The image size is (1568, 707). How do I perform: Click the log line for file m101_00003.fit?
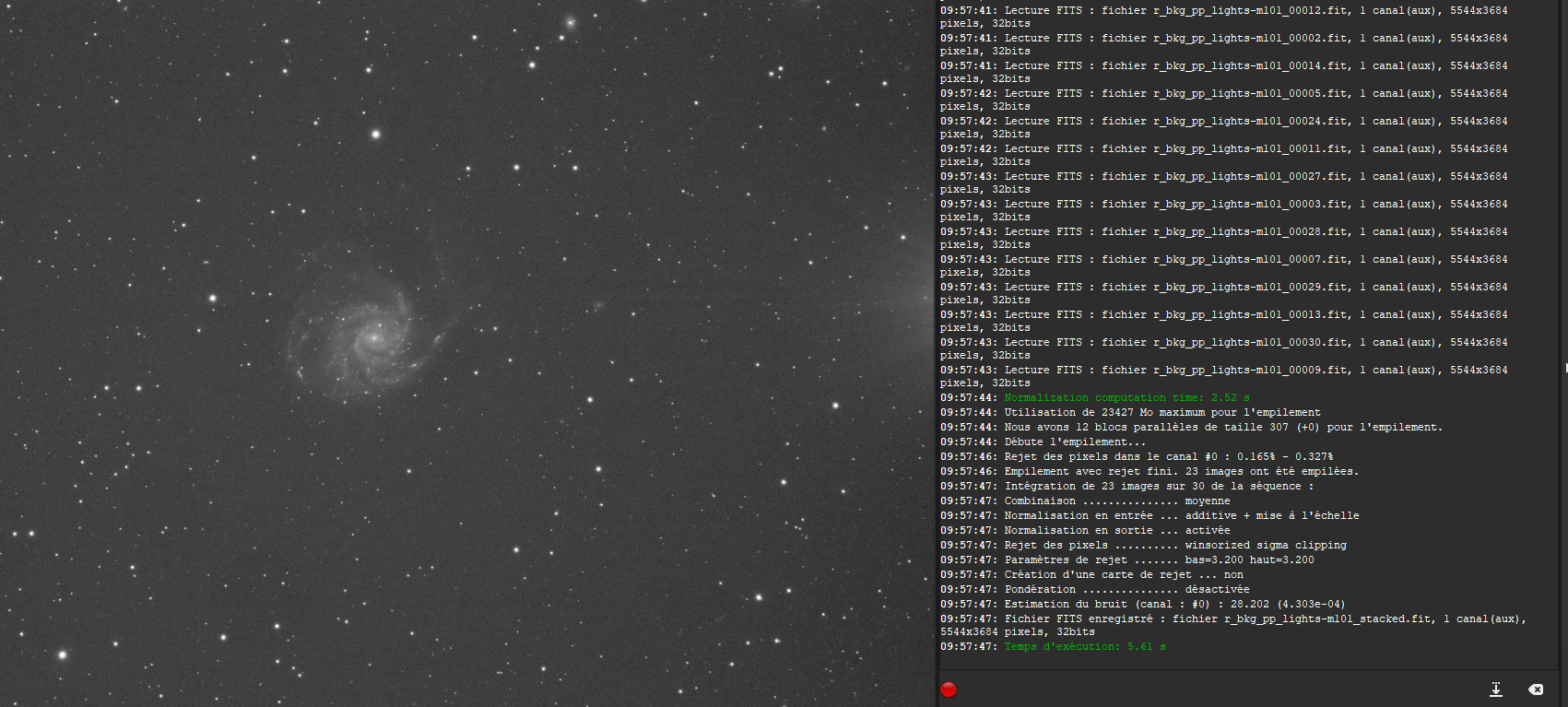tap(1224, 211)
